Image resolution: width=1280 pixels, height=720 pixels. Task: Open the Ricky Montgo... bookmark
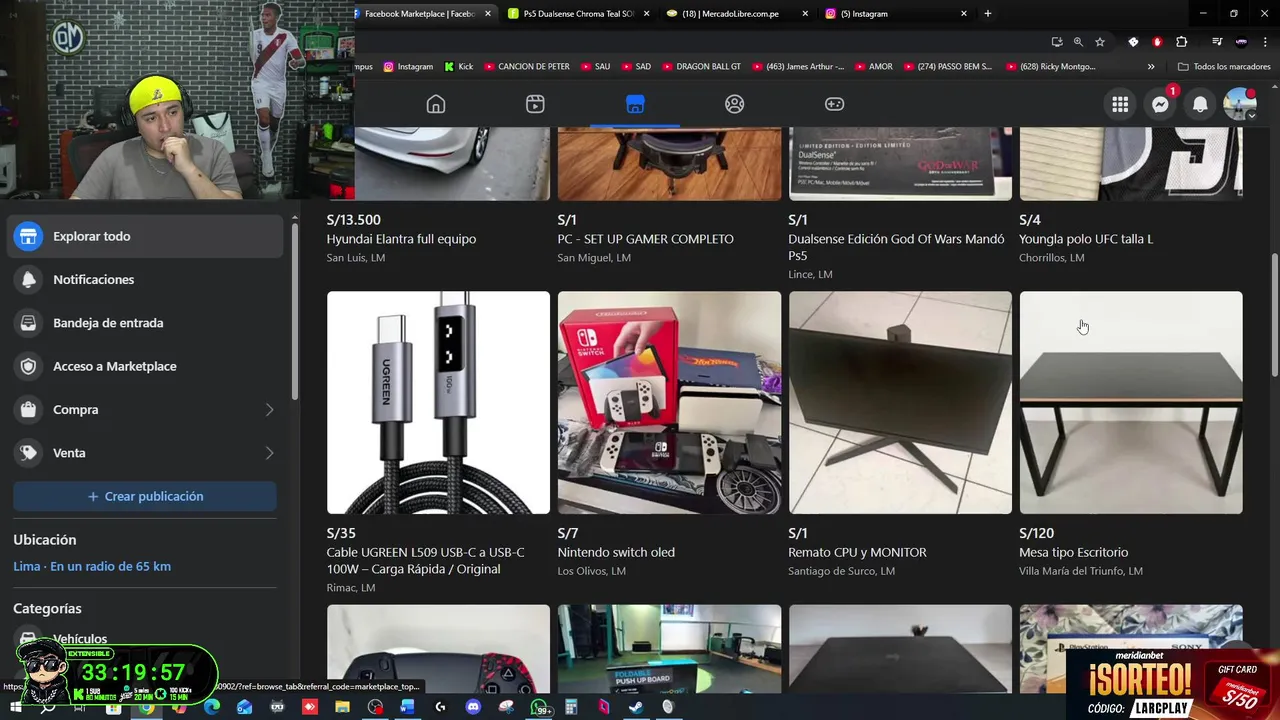(1051, 67)
